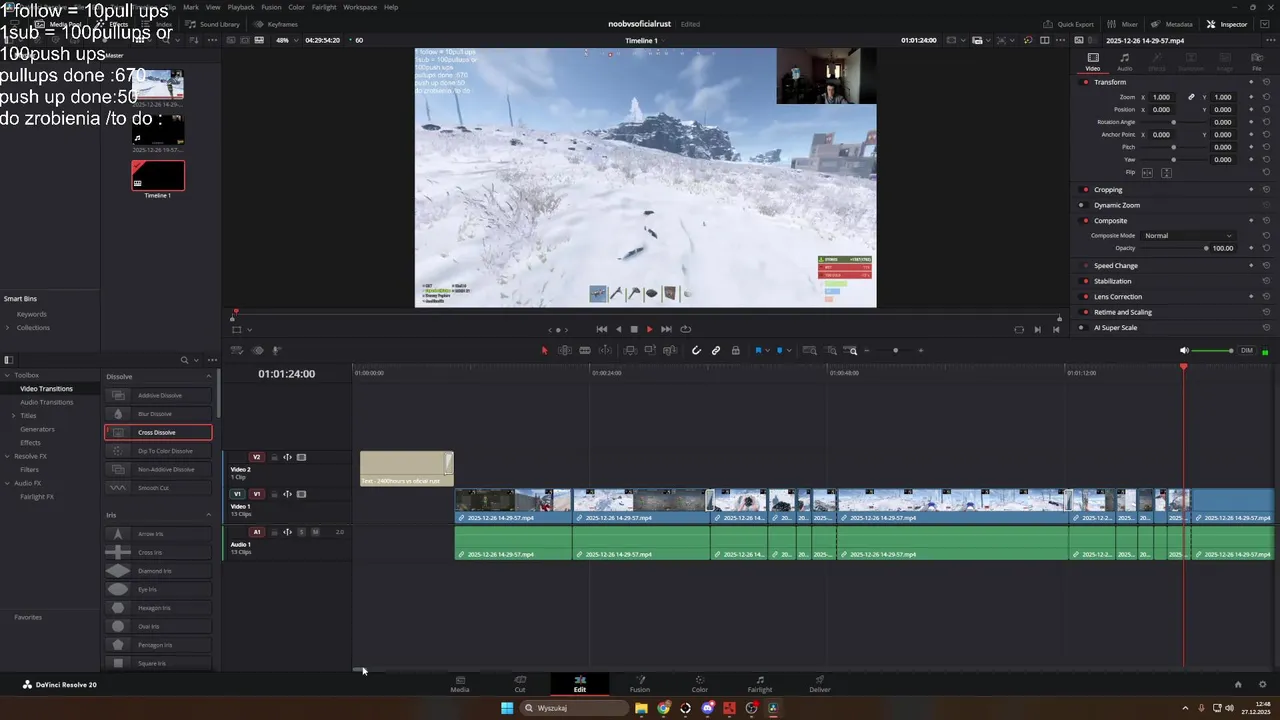The image size is (1280, 720).
Task: Jump to first frame button
Action: tap(602, 329)
